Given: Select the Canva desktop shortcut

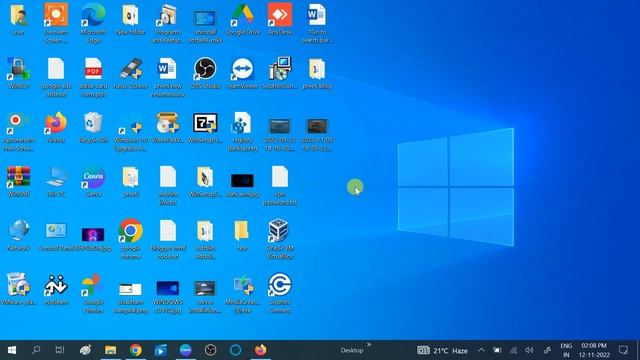Looking at the screenshot, I should (93, 182).
